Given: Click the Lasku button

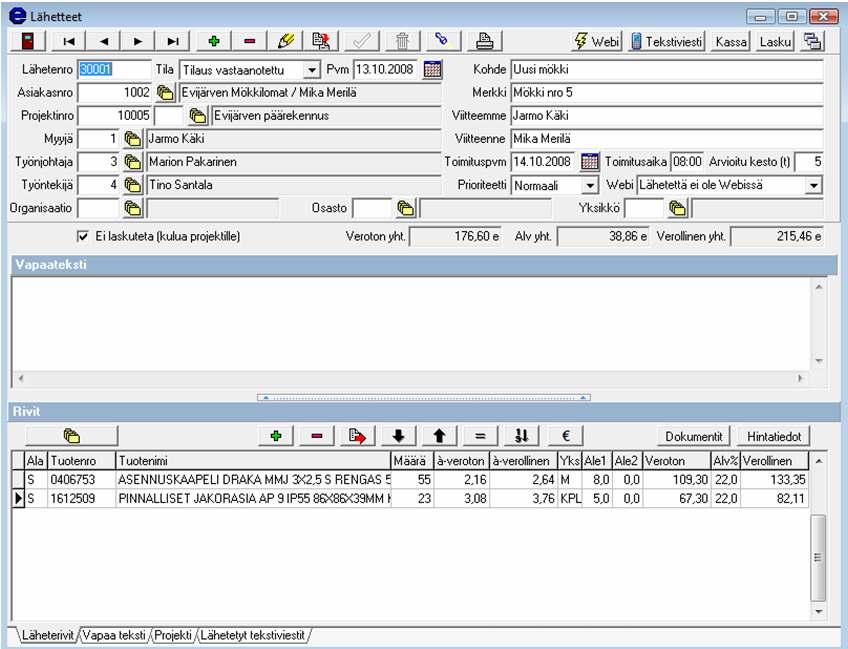Looking at the screenshot, I should click(774, 41).
